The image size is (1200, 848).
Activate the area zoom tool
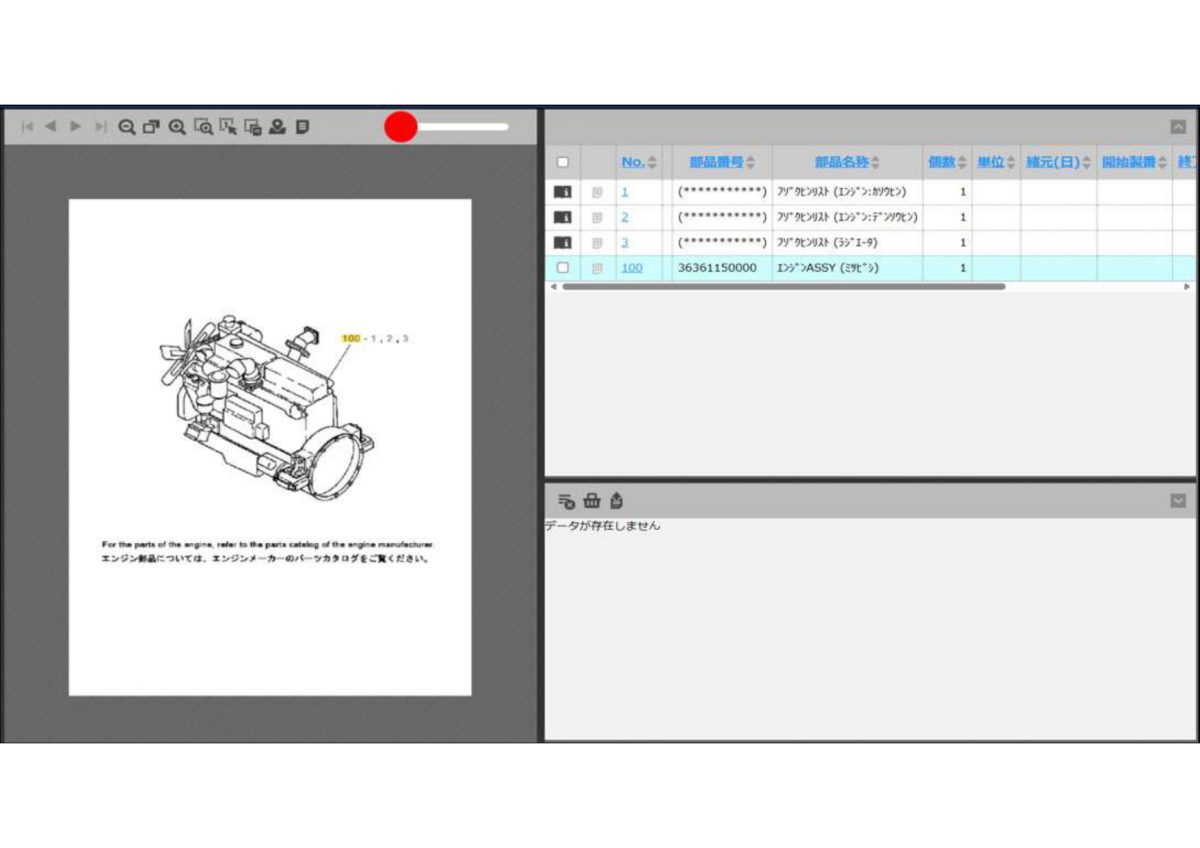[203, 127]
